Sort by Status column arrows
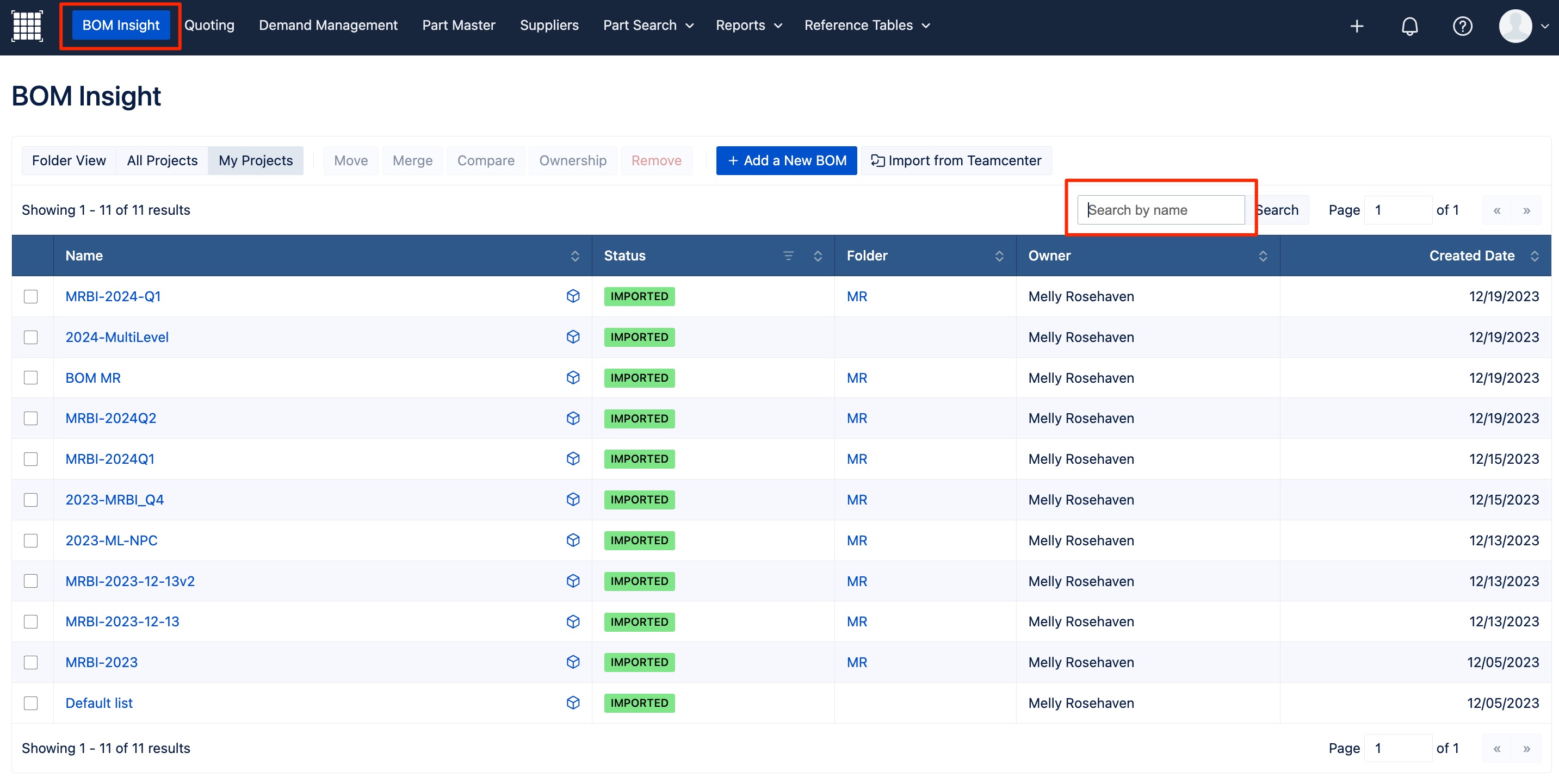This screenshot has width=1559, height=784. click(x=818, y=256)
